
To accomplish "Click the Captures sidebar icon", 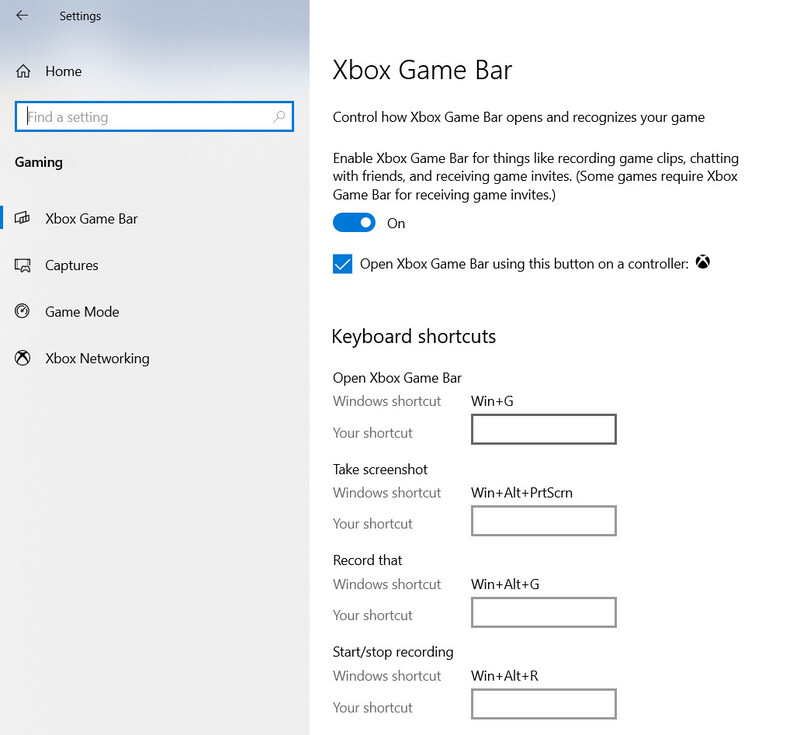I will 22,265.
